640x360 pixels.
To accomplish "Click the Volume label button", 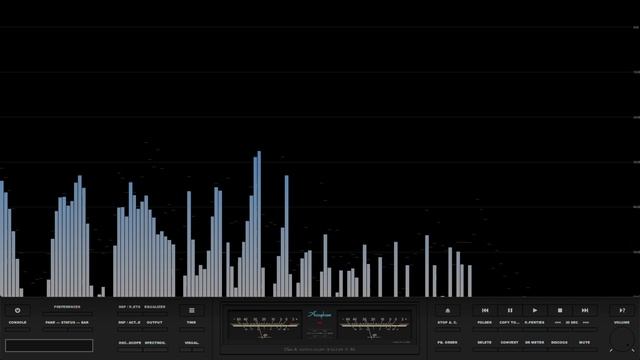I will tap(622, 322).
